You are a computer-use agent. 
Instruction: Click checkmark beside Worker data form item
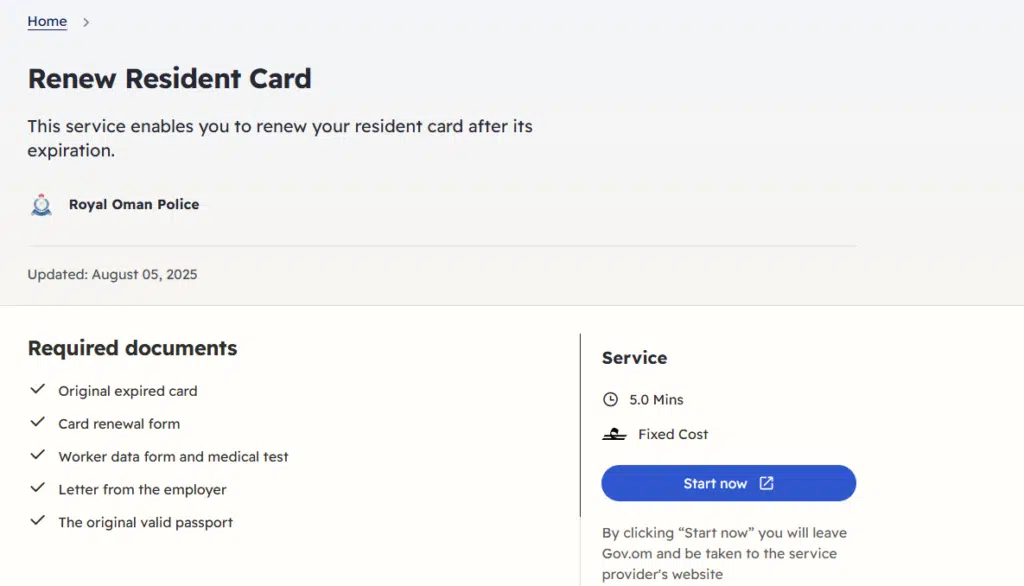(38, 455)
